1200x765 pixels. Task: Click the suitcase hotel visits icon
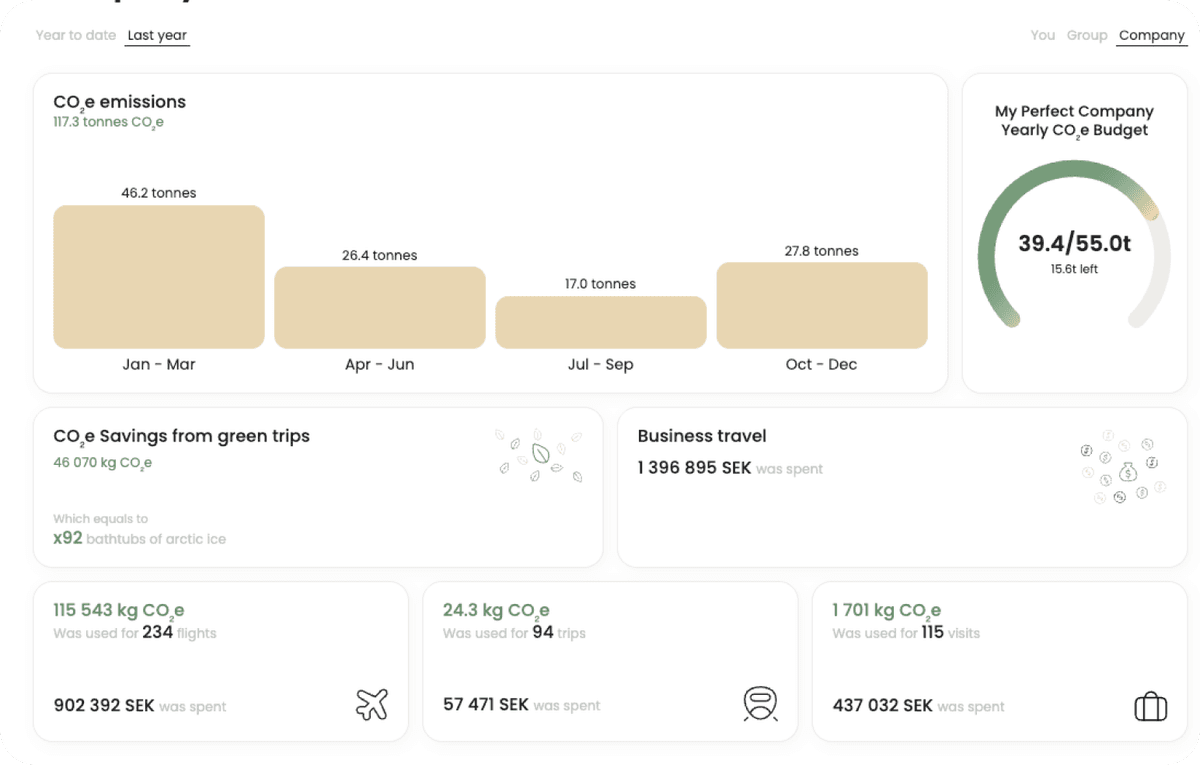click(x=1150, y=707)
